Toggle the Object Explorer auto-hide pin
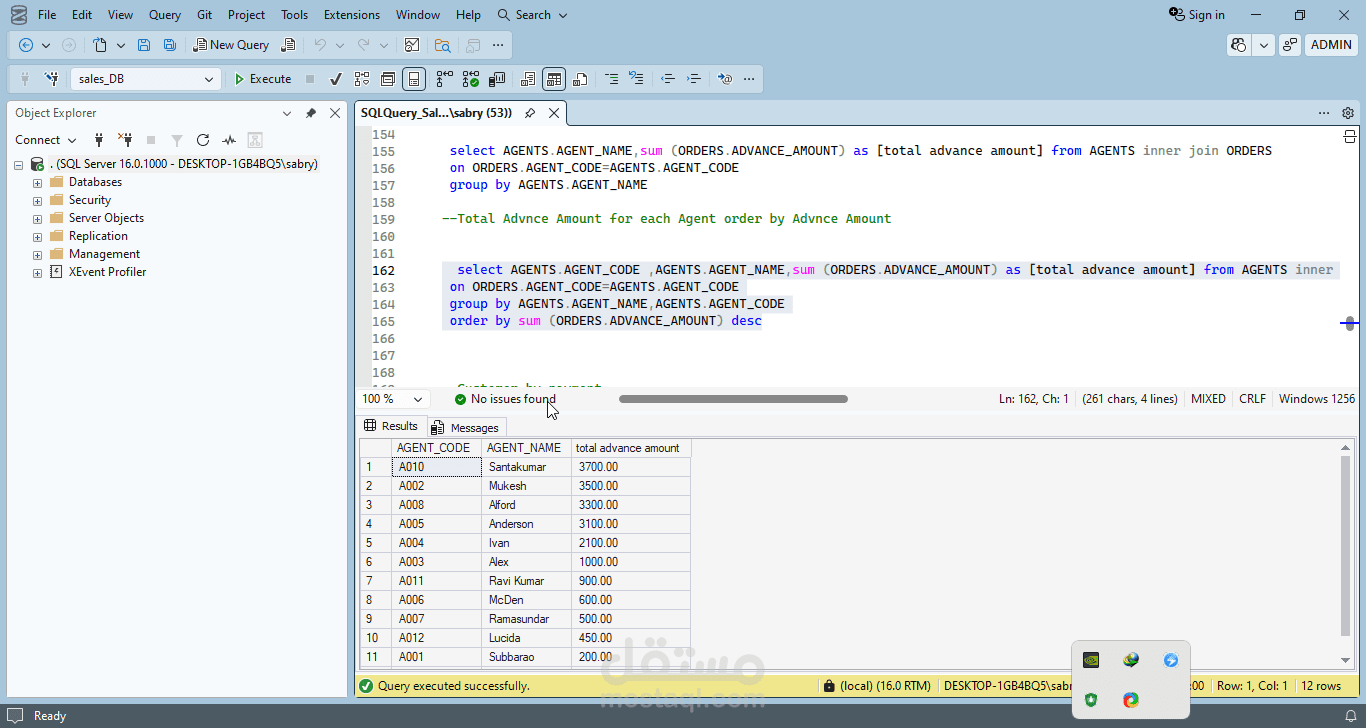 (x=311, y=113)
